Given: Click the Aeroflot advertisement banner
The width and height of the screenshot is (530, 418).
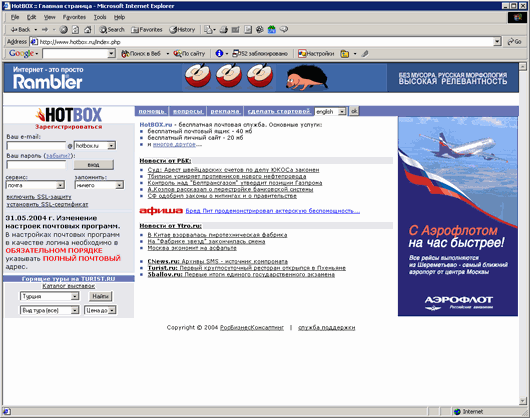Looking at the screenshot, I should 458,217.
